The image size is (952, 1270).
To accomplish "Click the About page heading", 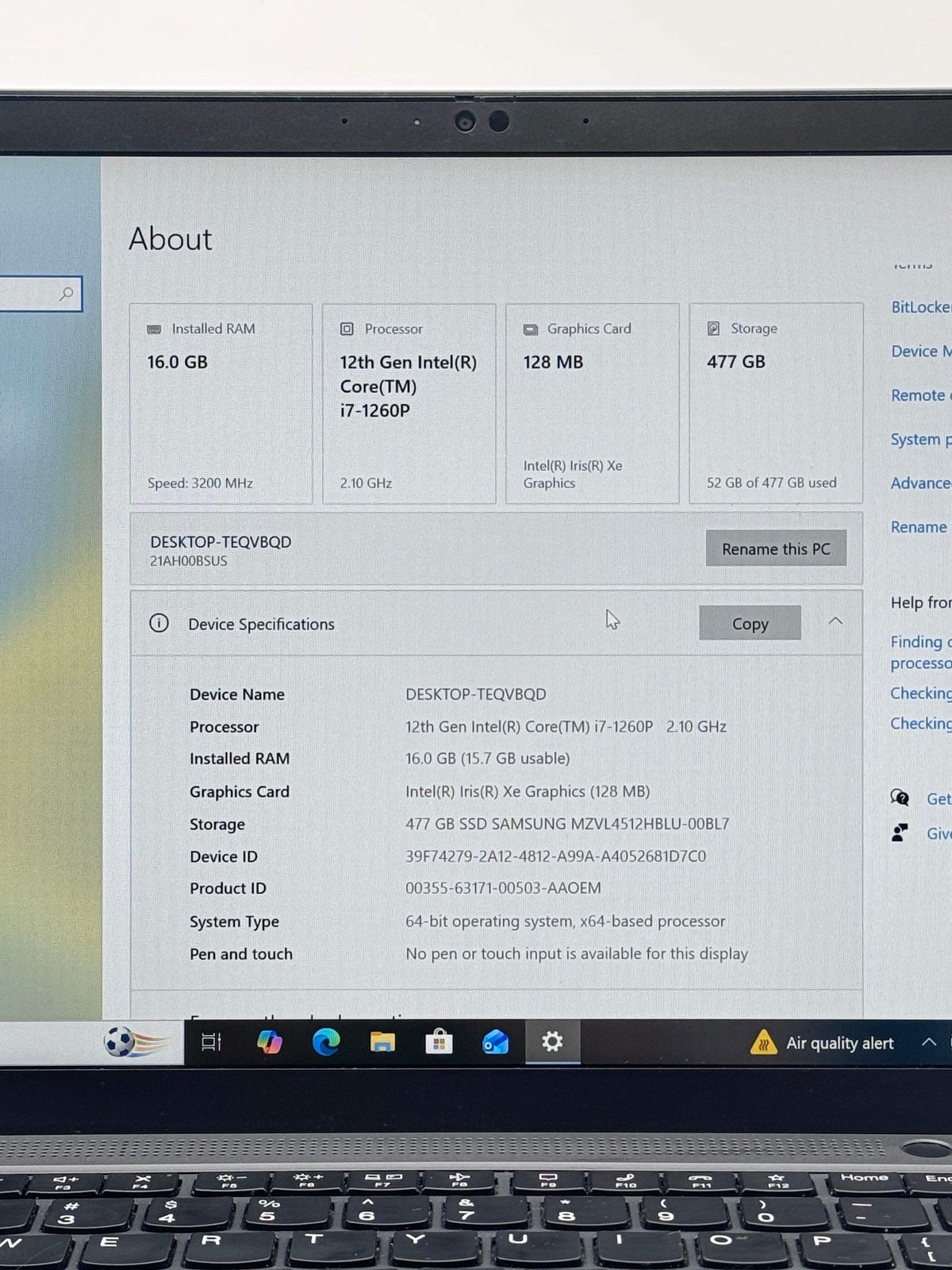I will [x=170, y=239].
